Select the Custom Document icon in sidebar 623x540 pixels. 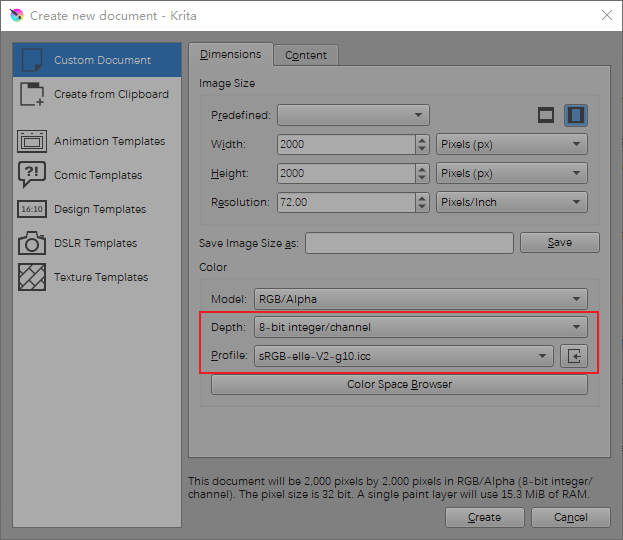pyautogui.click(x=32, y=60)
